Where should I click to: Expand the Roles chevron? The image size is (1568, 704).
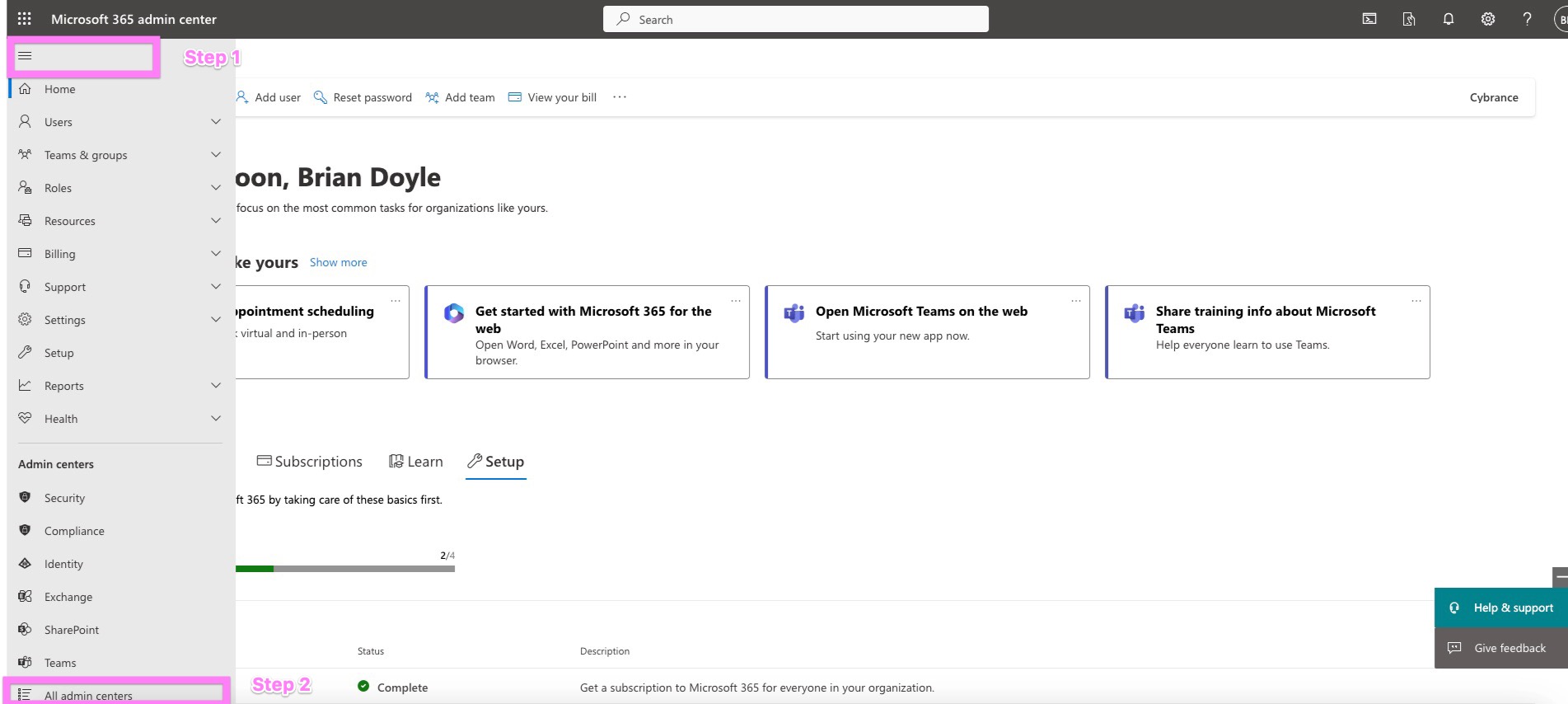click(x=216, y=188)
